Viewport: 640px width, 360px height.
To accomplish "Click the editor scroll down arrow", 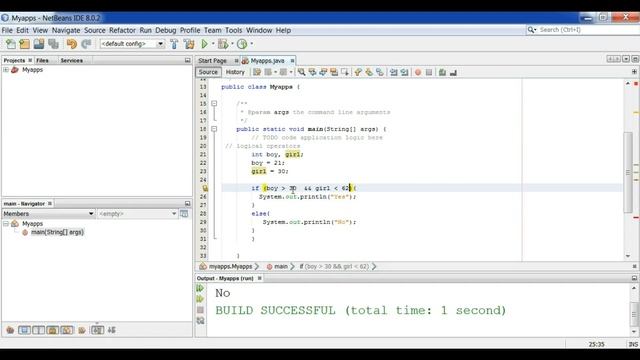I will point(628,256).
